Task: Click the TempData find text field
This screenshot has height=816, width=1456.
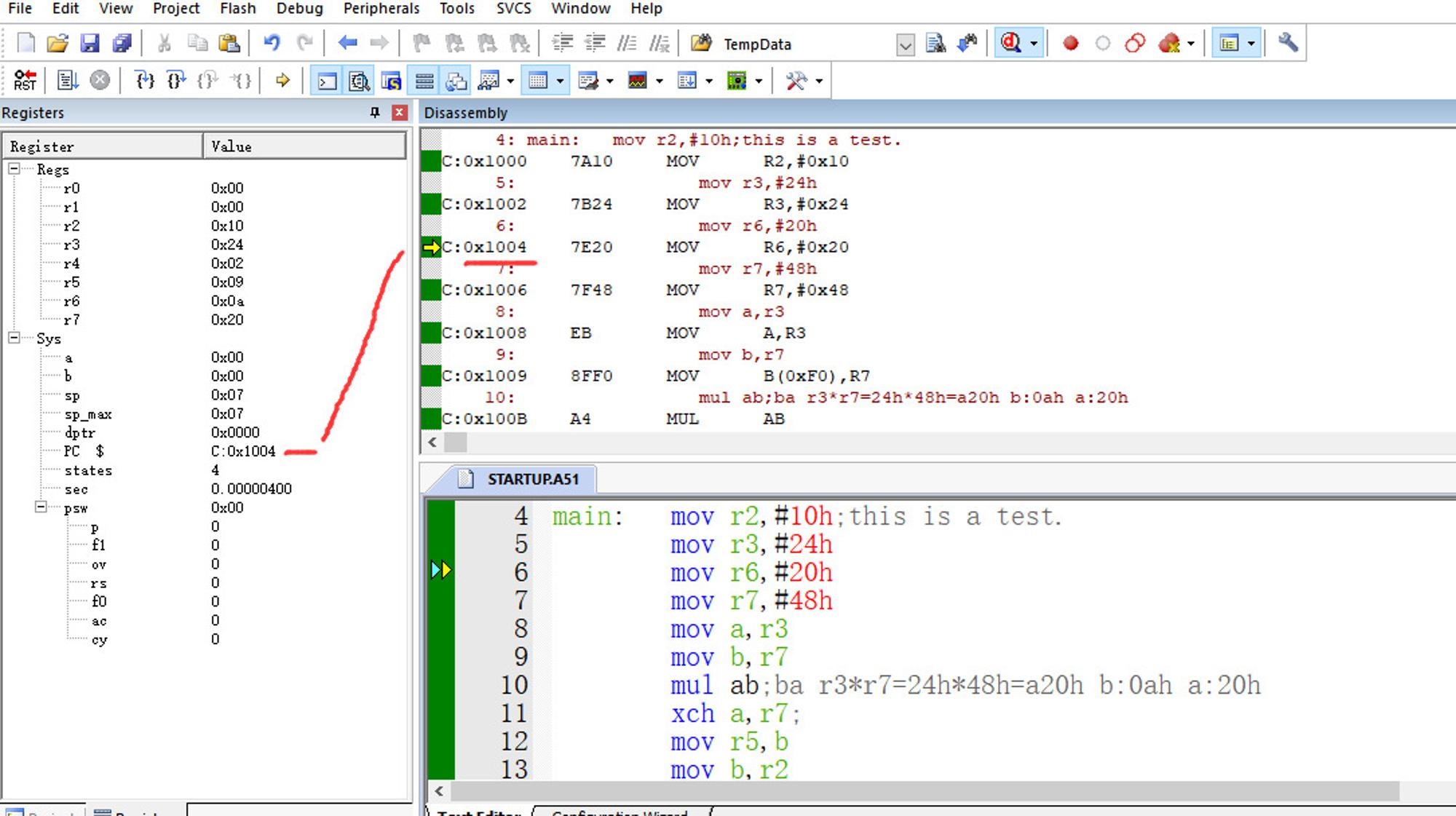Action: [x=808, y=44]
